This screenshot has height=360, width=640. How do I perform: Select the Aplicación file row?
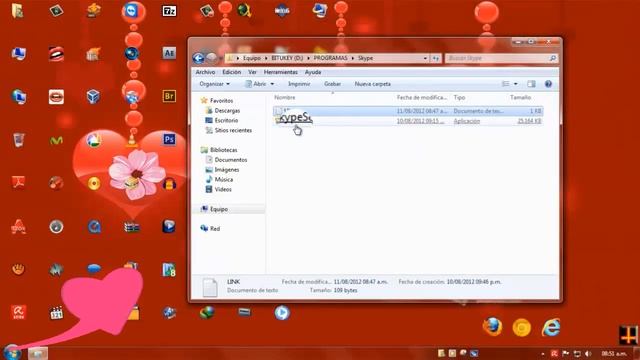pos(408,121)
